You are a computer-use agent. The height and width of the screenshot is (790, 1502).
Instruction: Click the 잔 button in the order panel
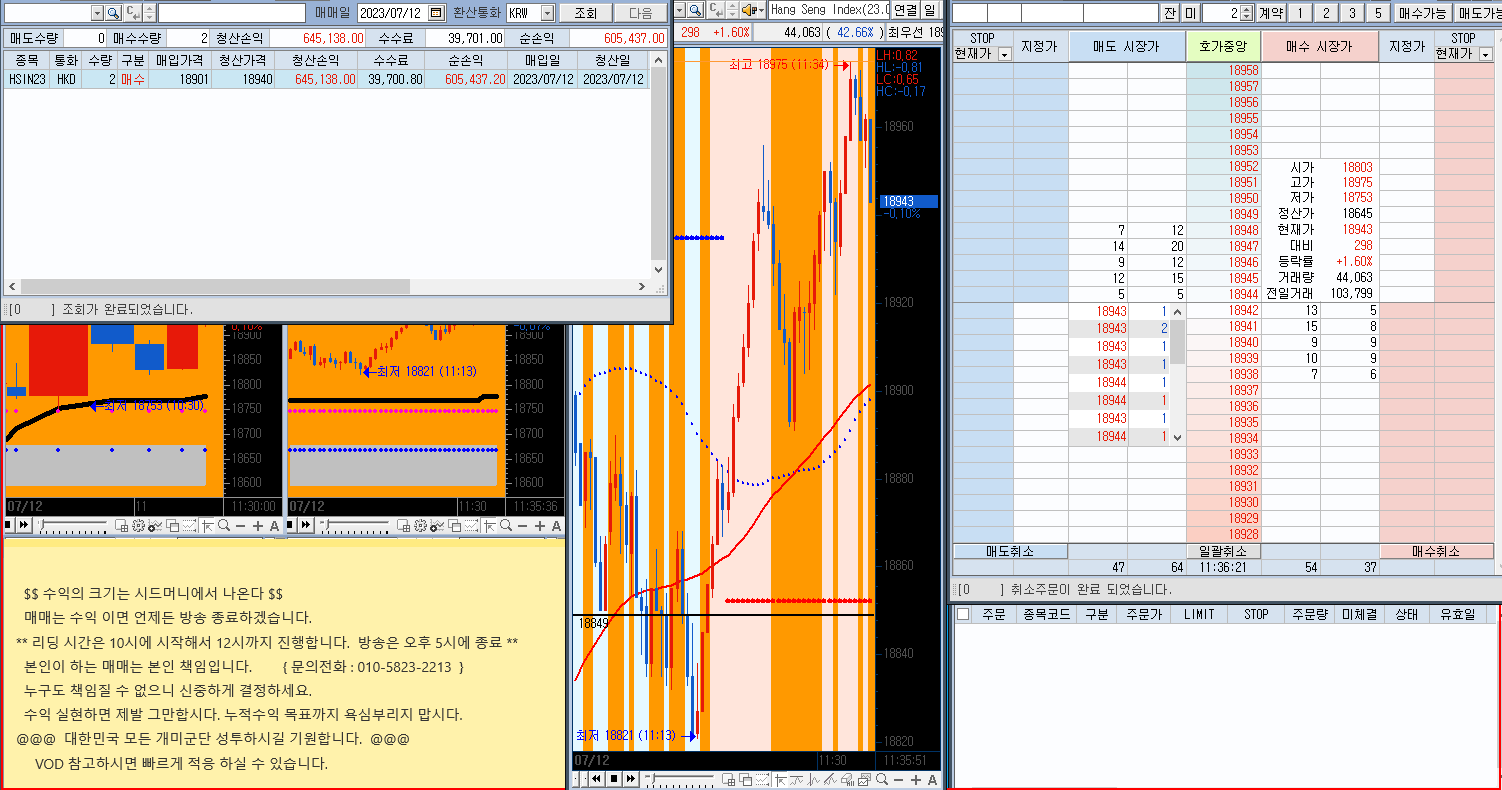coord(1170,13)
